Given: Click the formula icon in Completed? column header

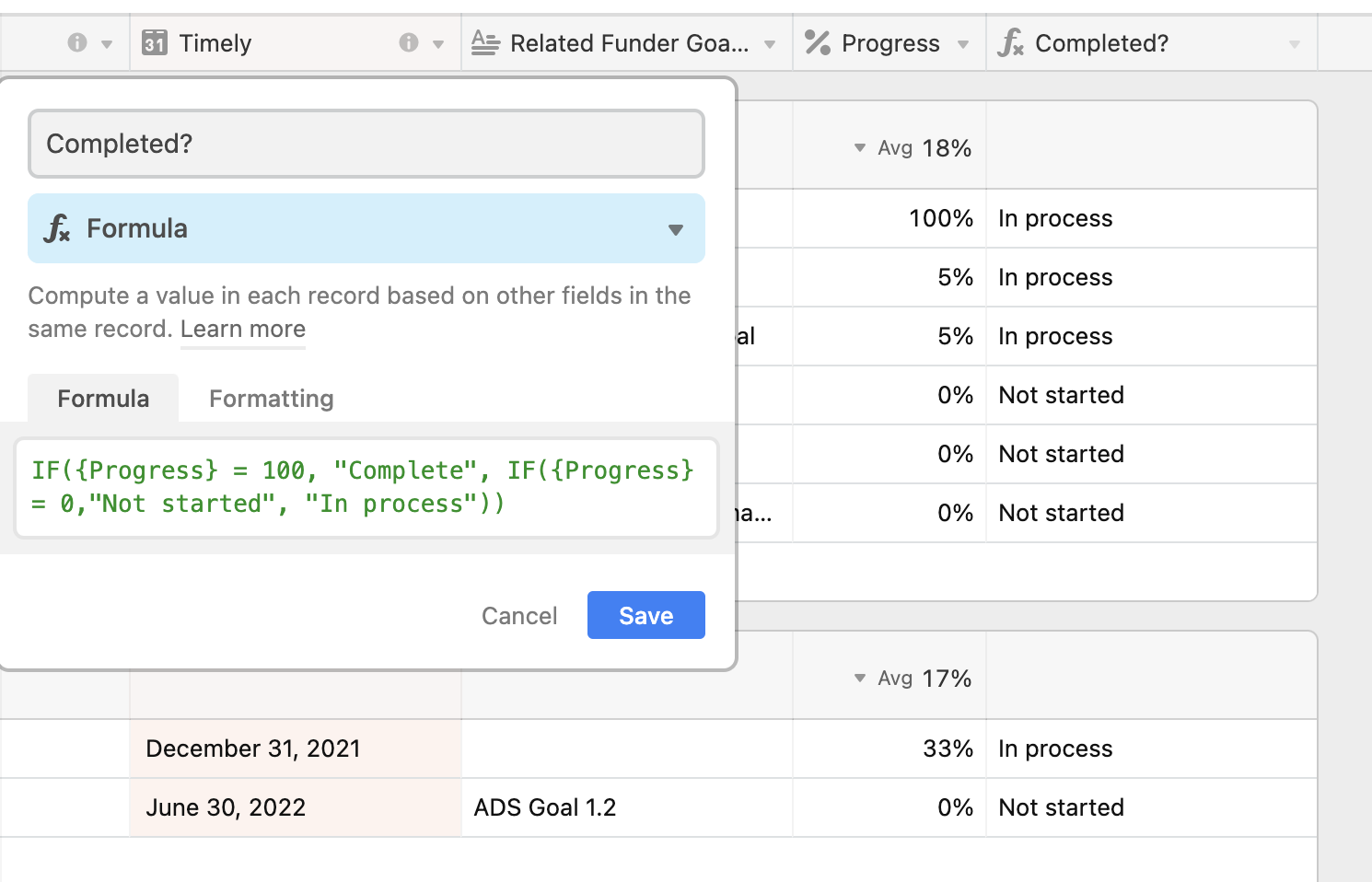Looking at the screenshot, I should (1011, 42).
